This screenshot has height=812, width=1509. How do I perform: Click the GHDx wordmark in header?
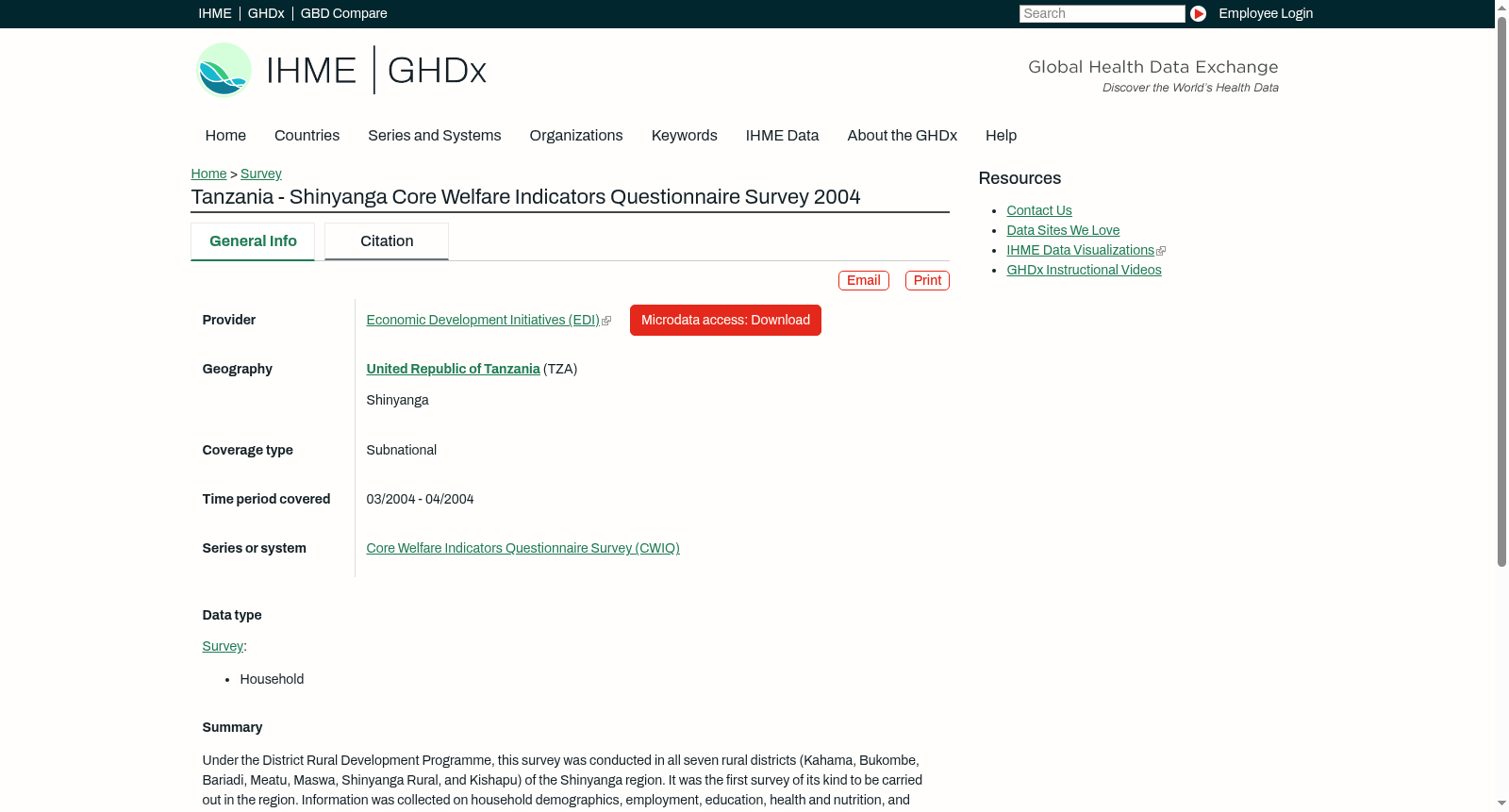(x=437, y=71)
